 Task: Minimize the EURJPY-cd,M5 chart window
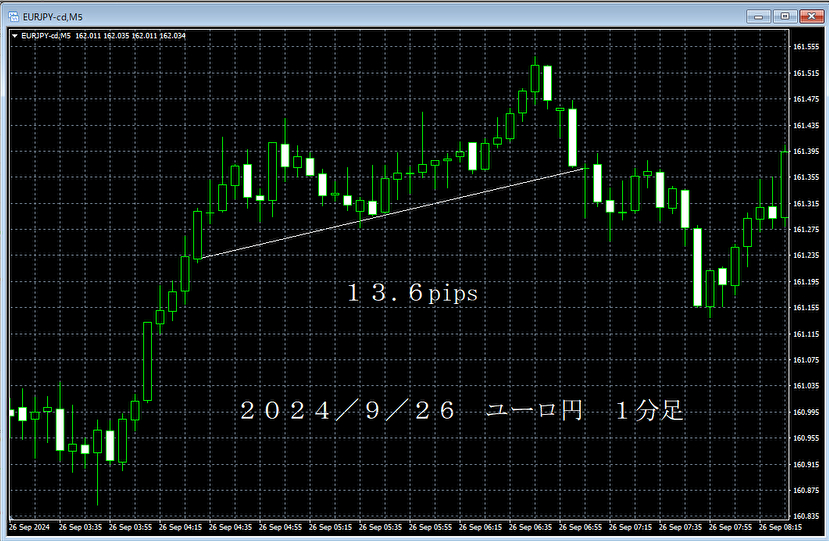(758, 16)
